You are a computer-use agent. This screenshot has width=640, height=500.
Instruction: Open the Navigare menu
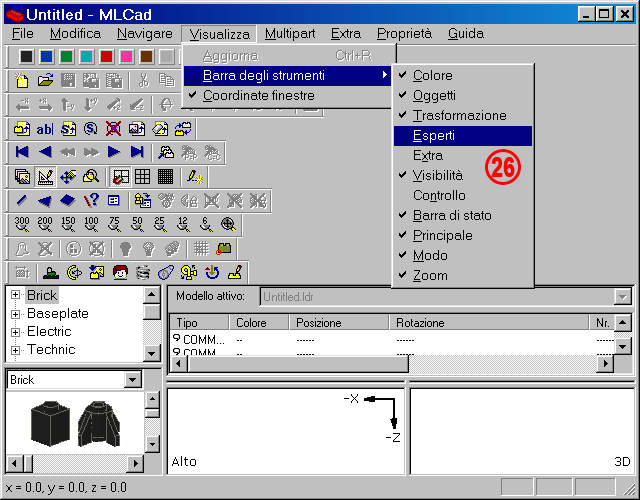pos(144,33)
